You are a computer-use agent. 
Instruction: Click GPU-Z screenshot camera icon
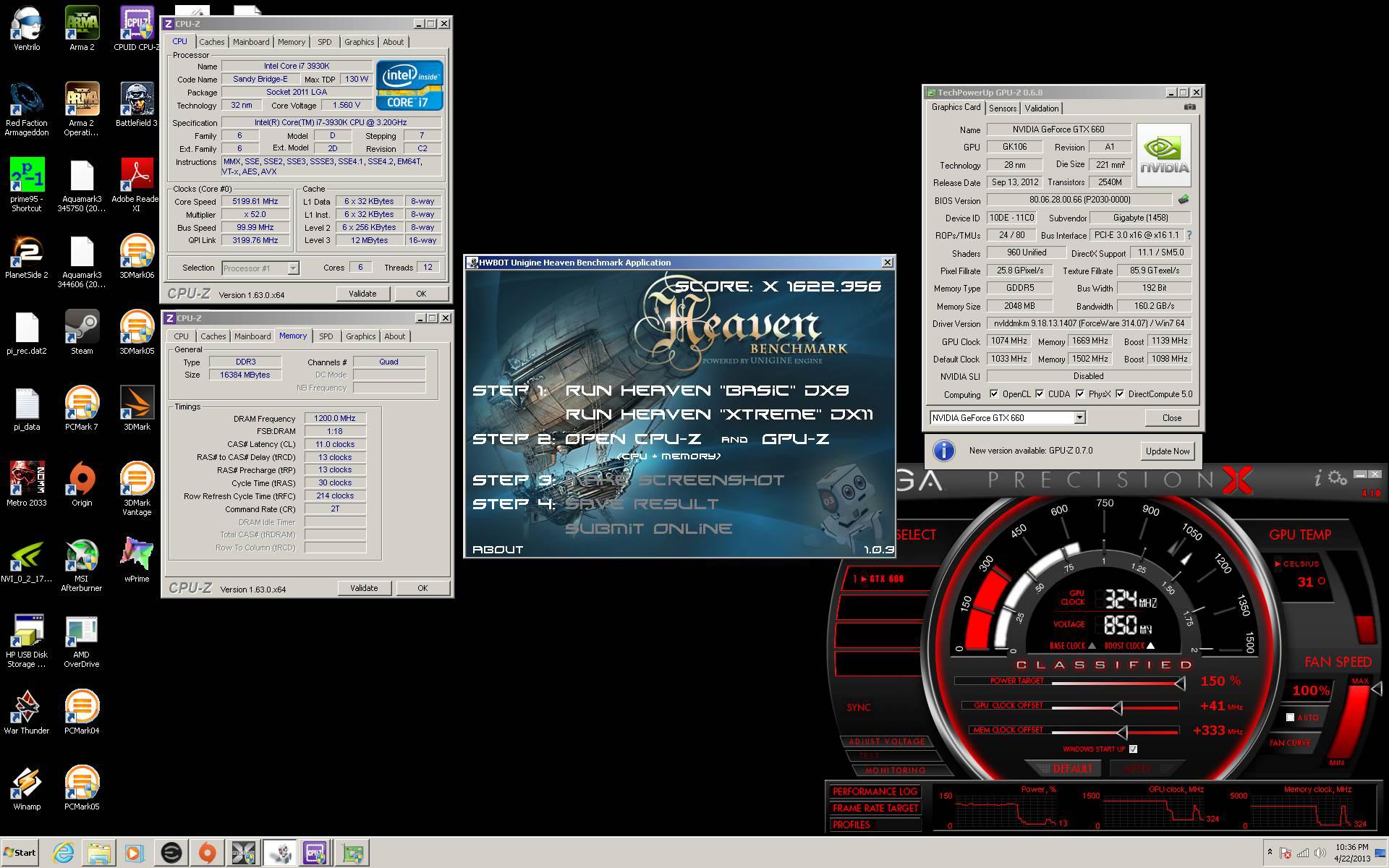1189,107
